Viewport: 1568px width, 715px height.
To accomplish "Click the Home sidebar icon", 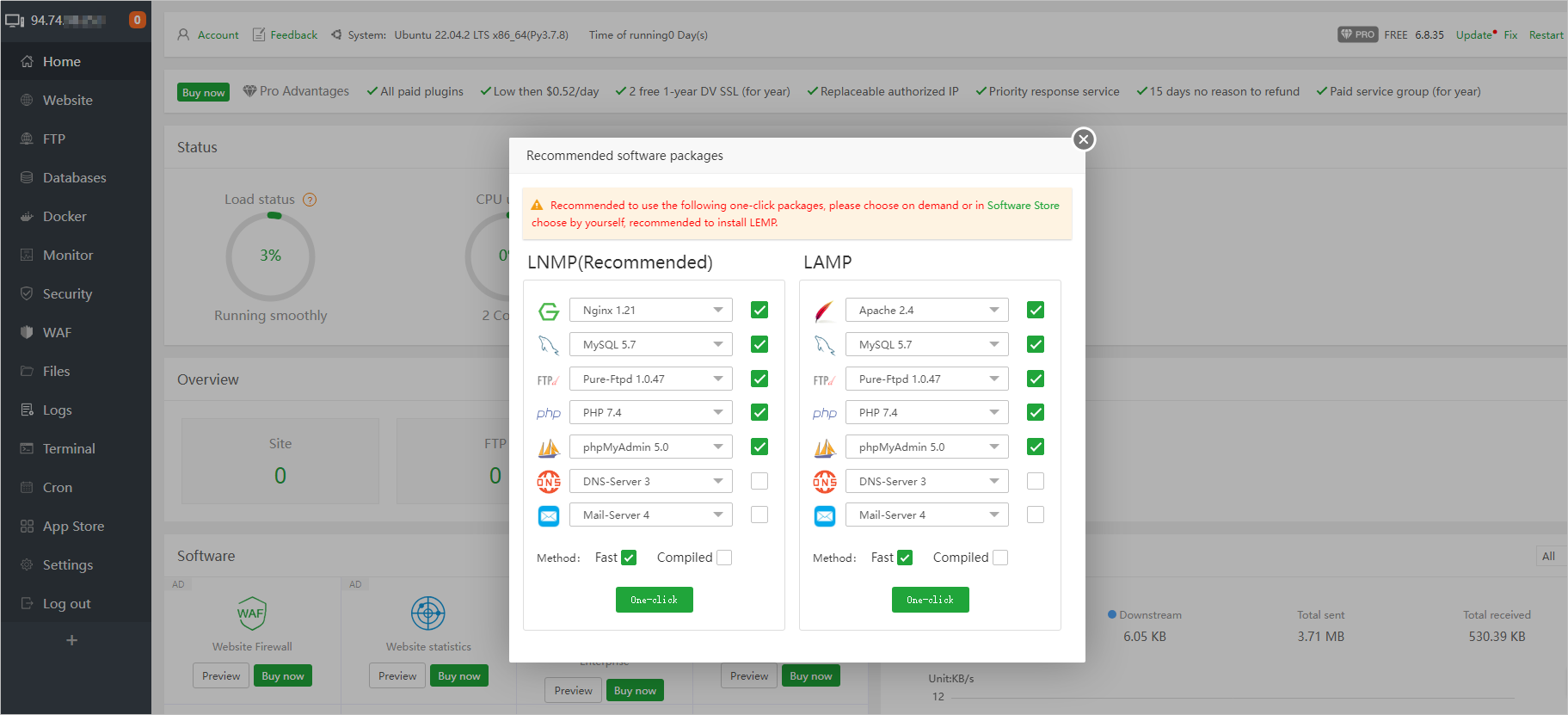I will click(x=27, y=62).
